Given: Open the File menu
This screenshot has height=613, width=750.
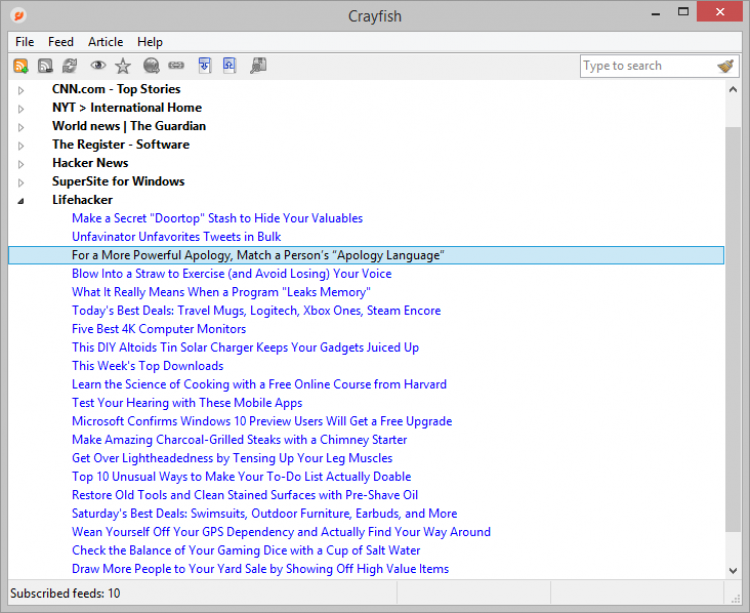Looking at the screenshot, I should (24, 42).
